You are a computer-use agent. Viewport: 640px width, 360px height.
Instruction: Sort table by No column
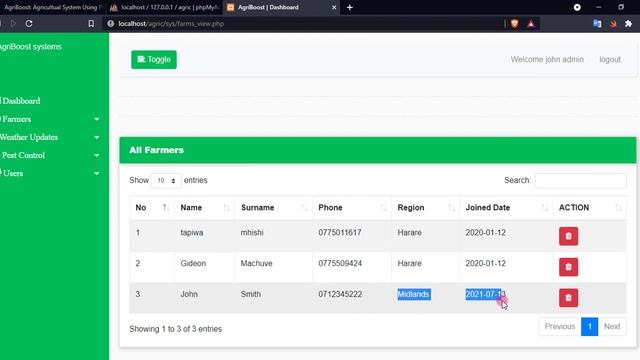pyautogui.click(x=152, y=208)
